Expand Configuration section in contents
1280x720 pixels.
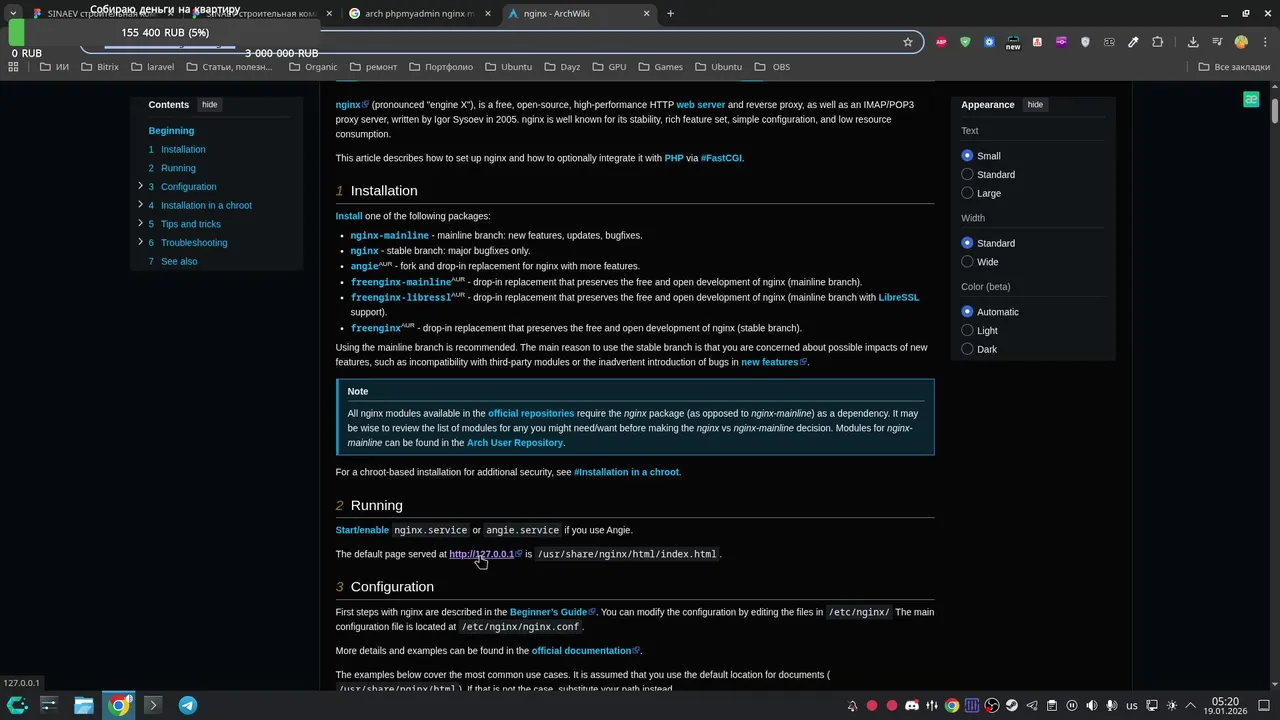point(140,186)
